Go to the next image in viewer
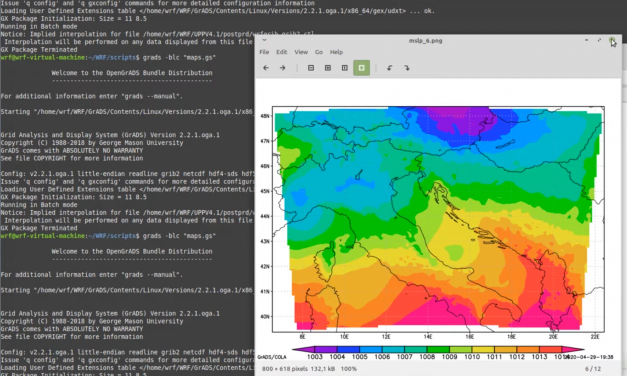The image size is (627, 376). [283, 68]
